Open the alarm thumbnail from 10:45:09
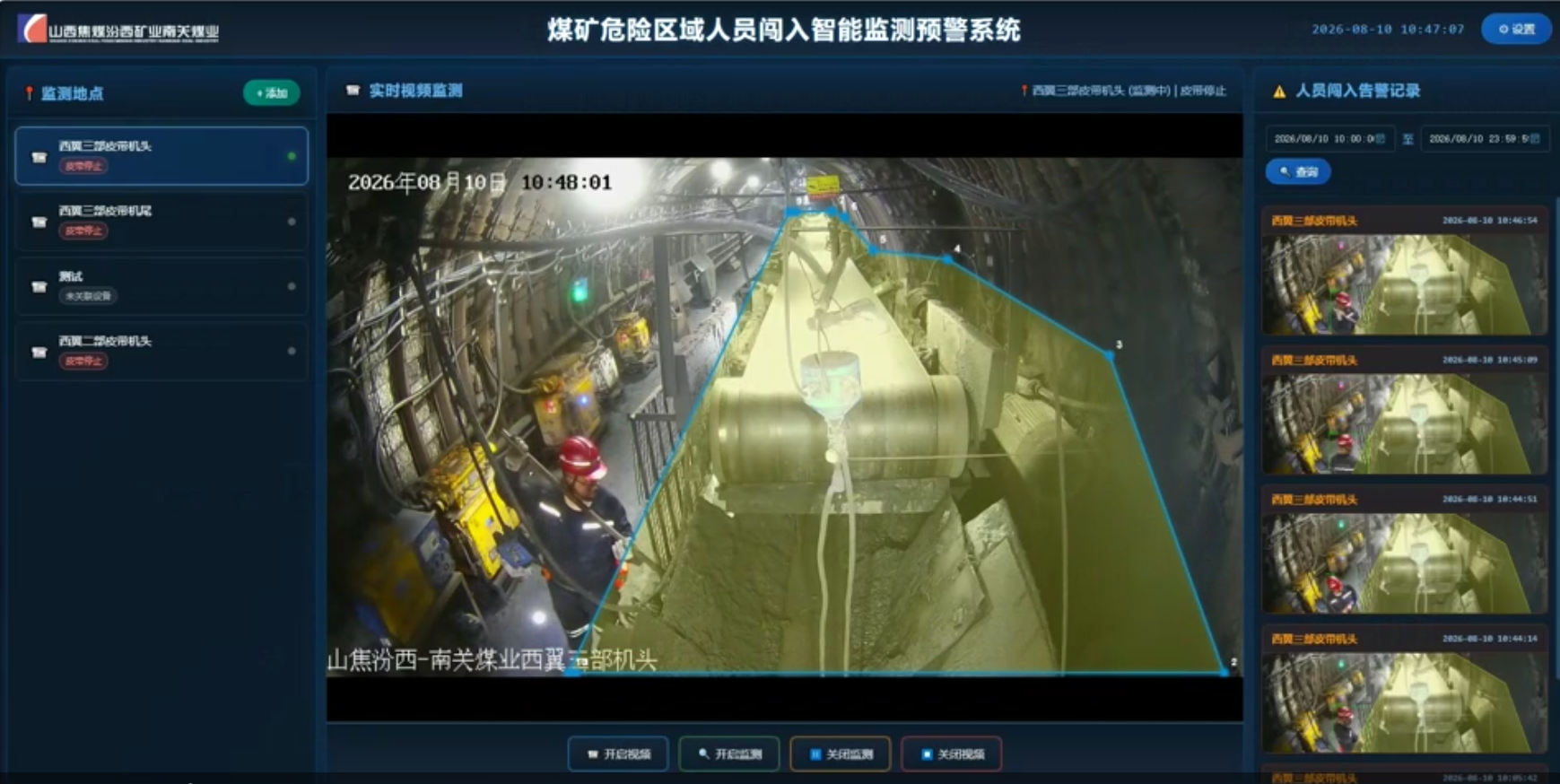This screenshot has height=784, width=1560. [1404, 424]
